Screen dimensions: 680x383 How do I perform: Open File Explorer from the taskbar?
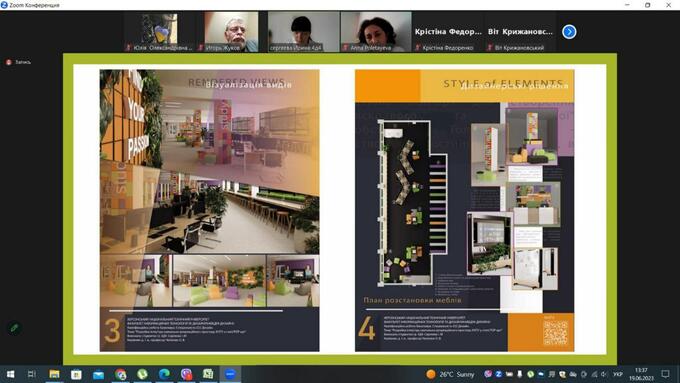coord(54,374)
